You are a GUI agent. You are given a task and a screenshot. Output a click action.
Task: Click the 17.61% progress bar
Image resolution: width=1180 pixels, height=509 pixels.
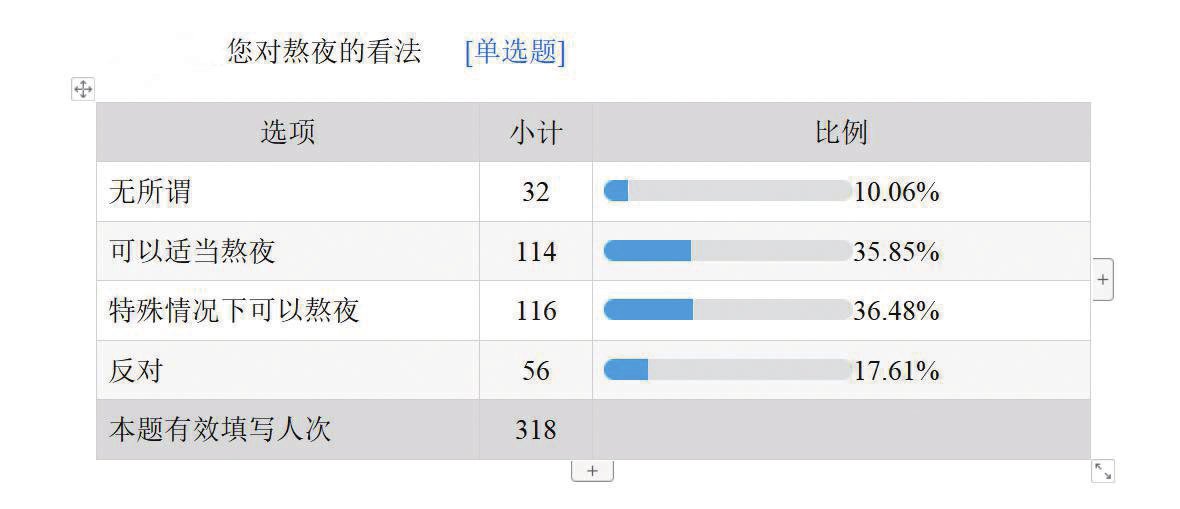[727, 370]
